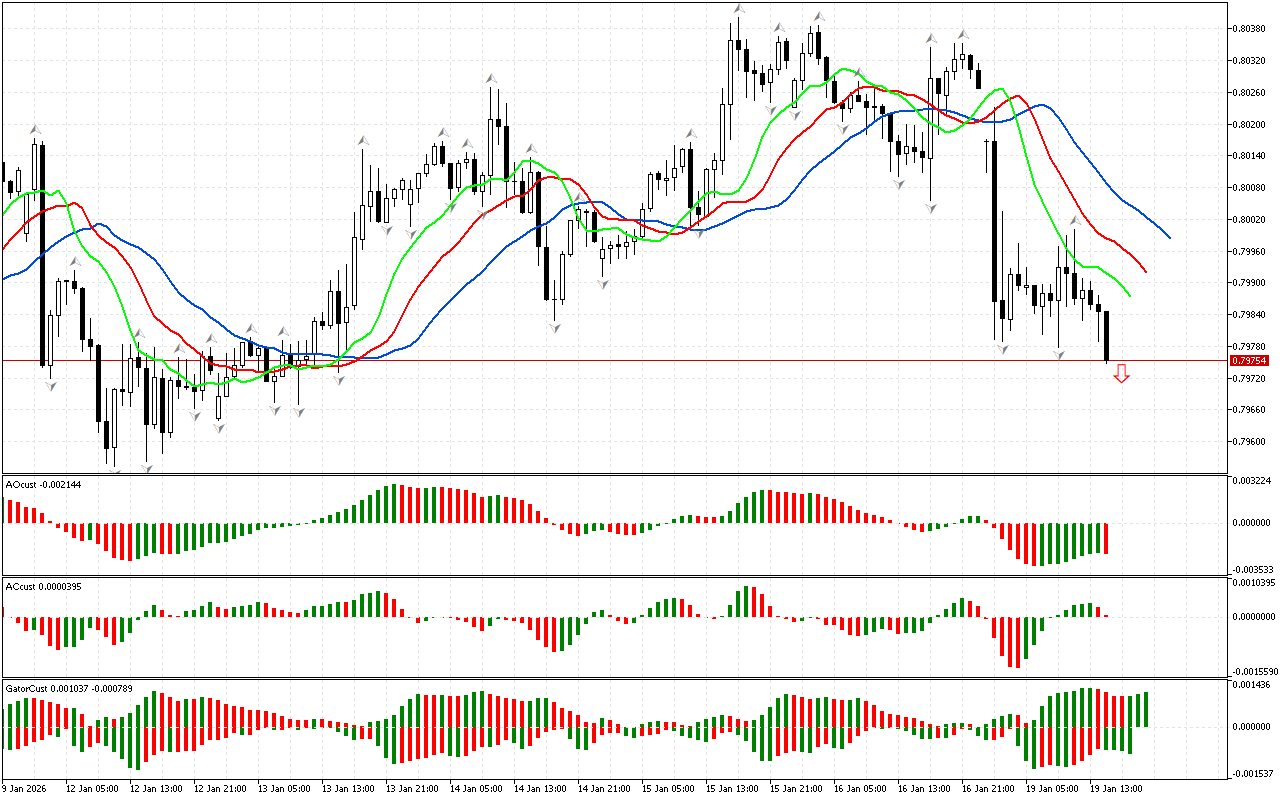The image size is (1280, 800).
Task: Click the right end of the red Alligator line
Action: (x=1145, y=270)
